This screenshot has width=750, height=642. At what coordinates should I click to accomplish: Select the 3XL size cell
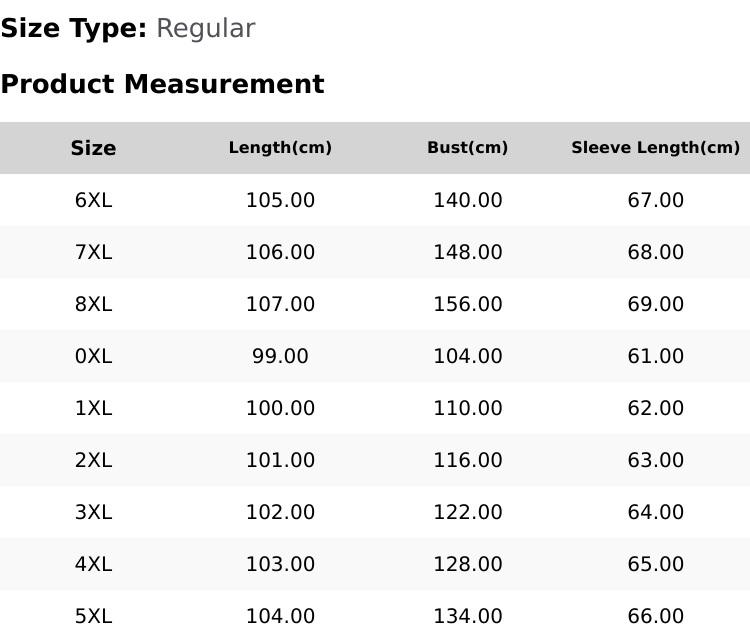[93, 512]
